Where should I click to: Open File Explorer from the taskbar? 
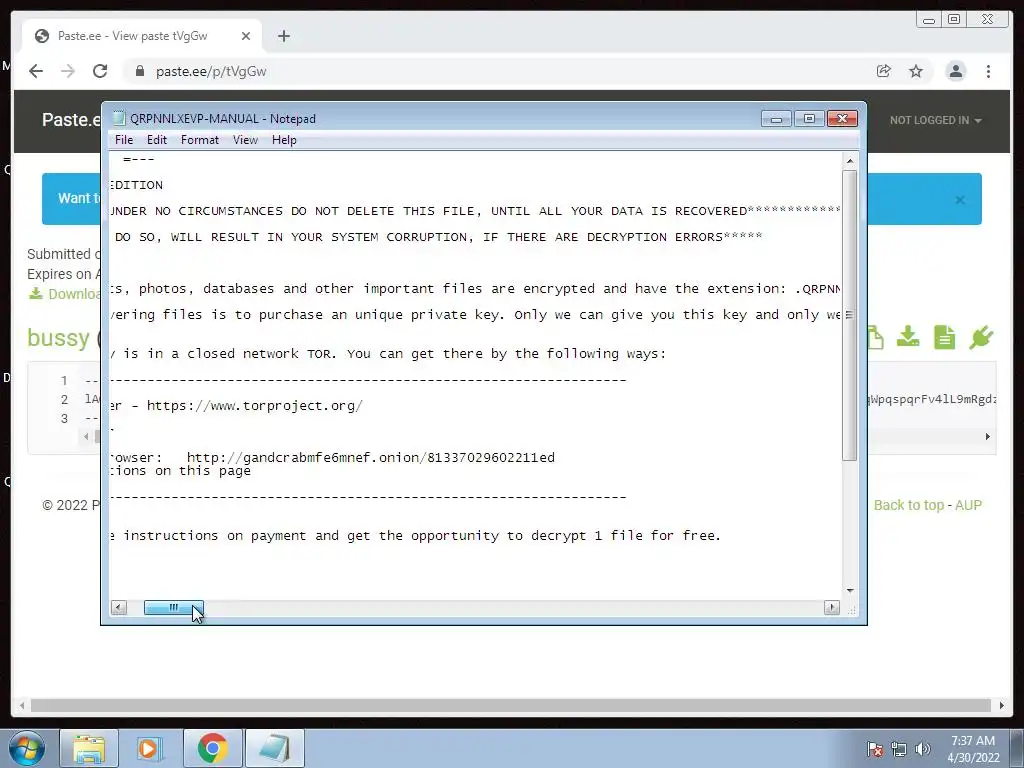coord(89,748)
